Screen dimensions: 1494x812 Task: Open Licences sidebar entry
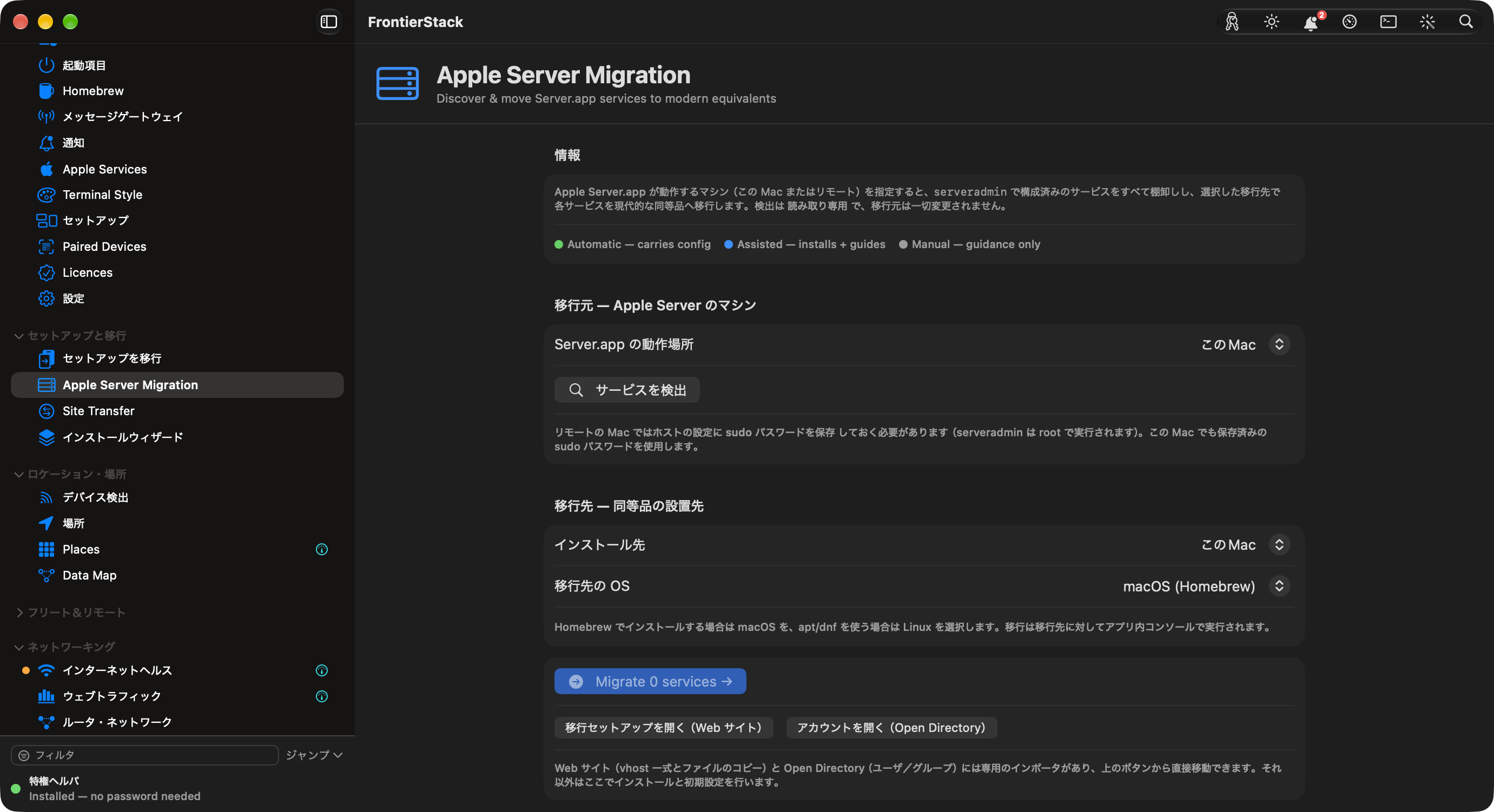[177, 272]
